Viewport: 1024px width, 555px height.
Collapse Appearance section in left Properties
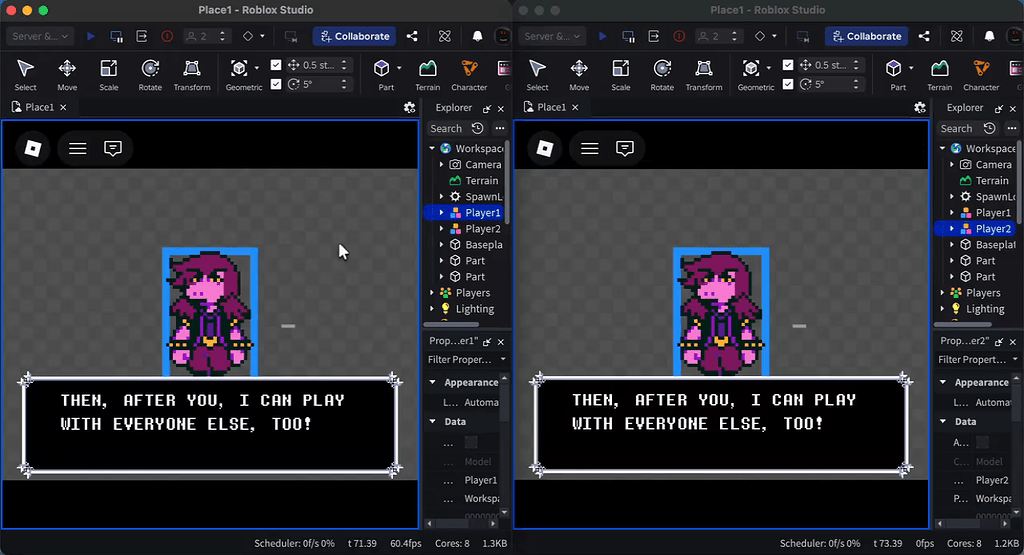[432, 383]
